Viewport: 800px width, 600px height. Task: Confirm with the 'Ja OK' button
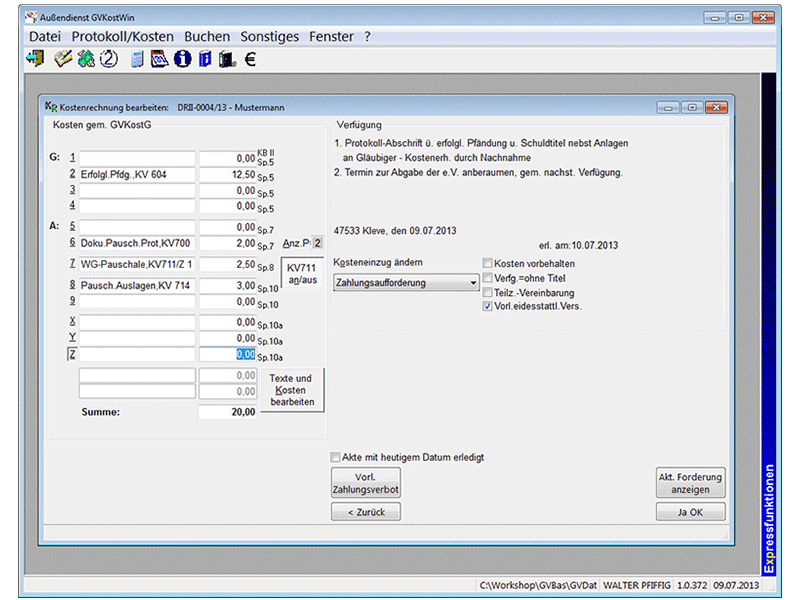[690, 512]
